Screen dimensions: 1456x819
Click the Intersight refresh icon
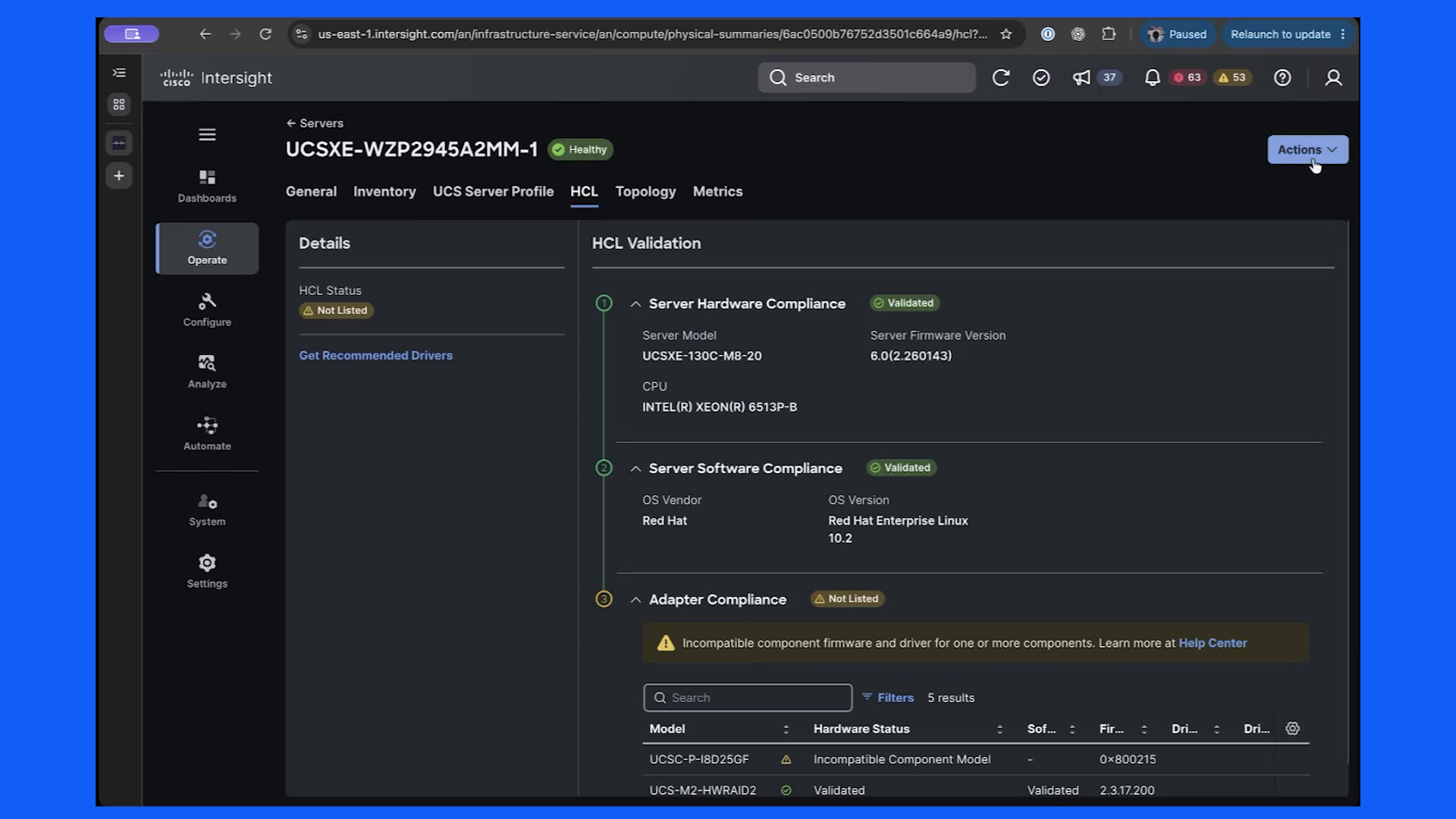tap(1001, 77)
